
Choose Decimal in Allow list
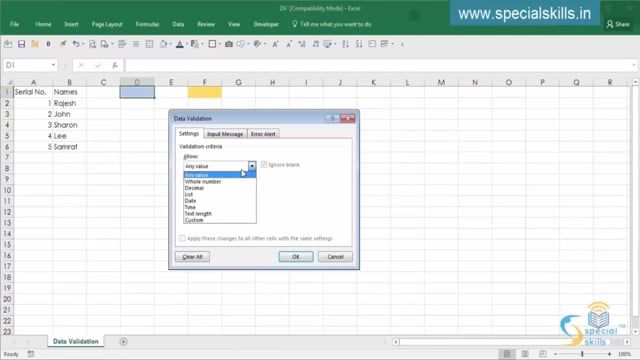pos(220,188)
